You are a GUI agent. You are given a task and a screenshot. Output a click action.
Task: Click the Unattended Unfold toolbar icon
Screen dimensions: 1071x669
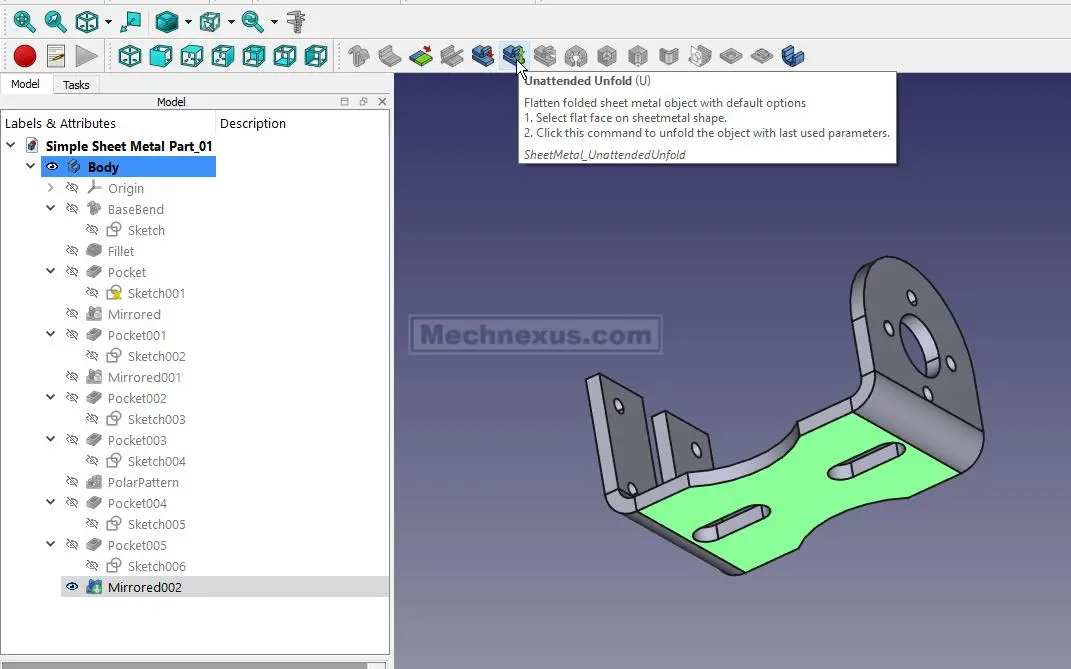click(x=514, y=56)
